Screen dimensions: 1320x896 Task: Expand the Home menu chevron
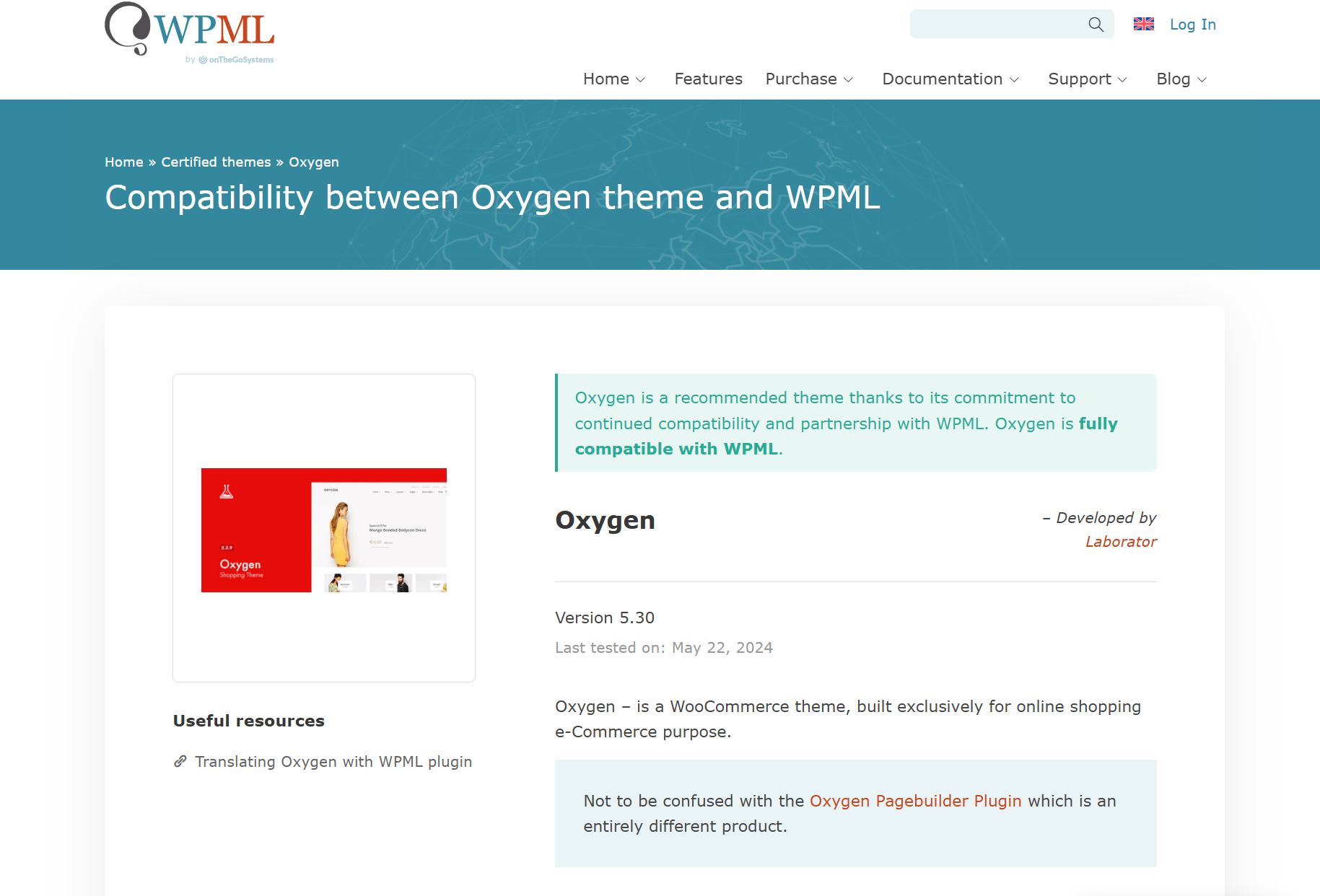640,80
